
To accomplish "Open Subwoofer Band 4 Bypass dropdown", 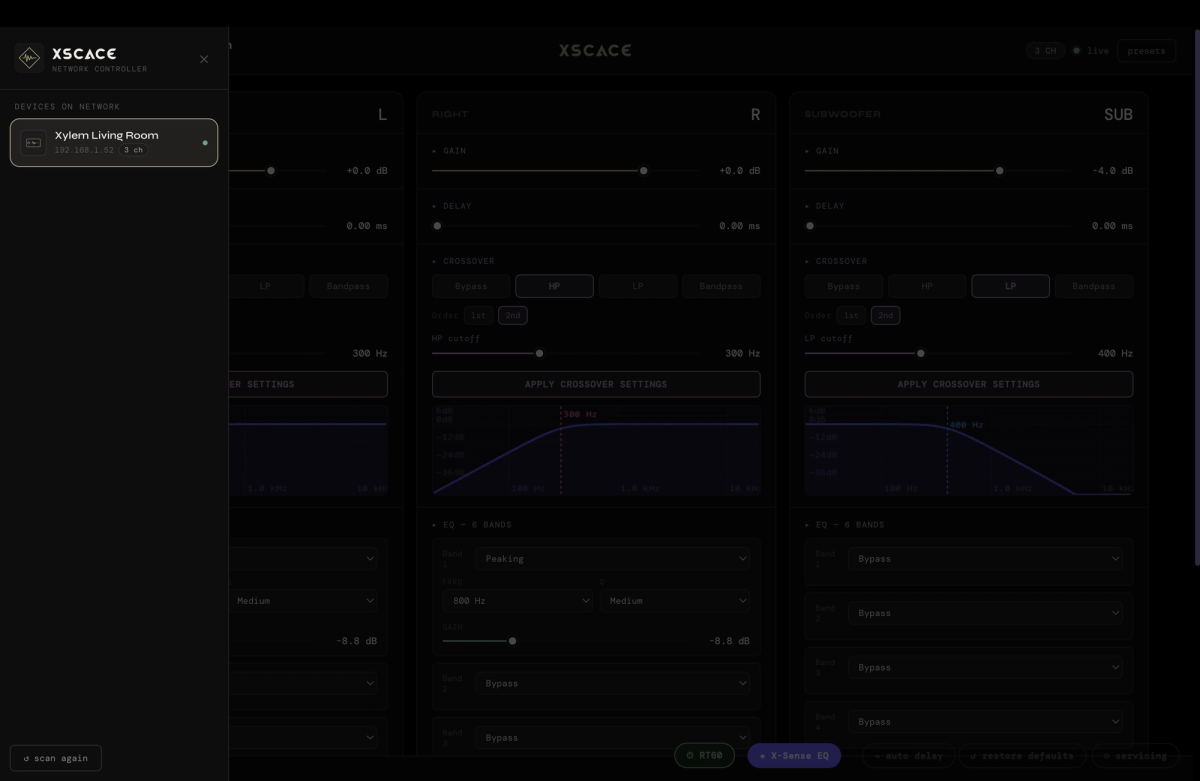I will coord(986,722).
